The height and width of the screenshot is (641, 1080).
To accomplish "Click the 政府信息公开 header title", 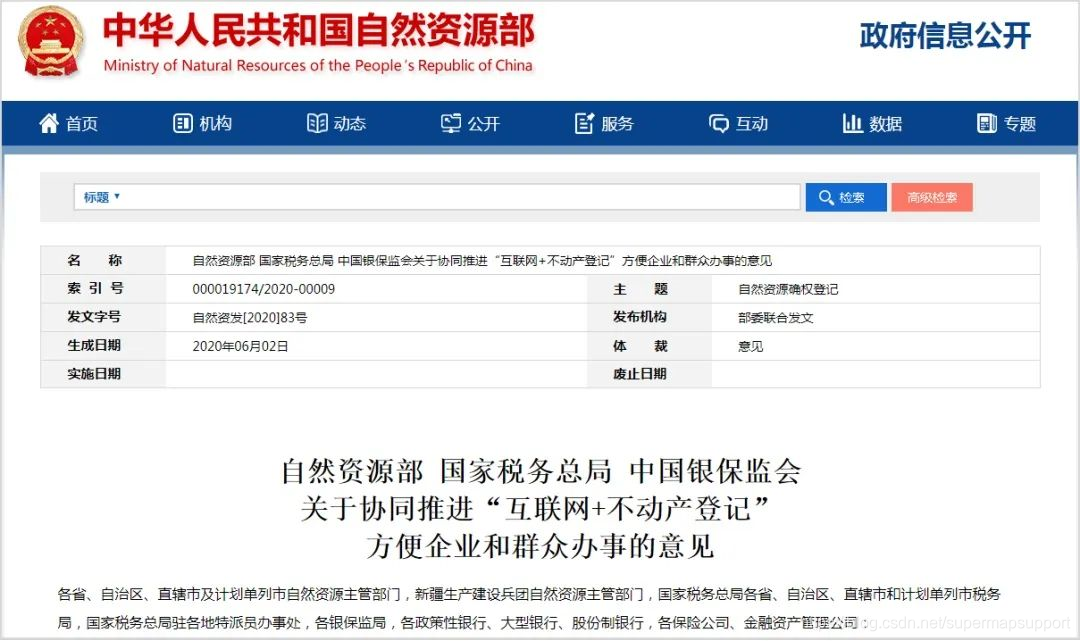I will [945, 35].
